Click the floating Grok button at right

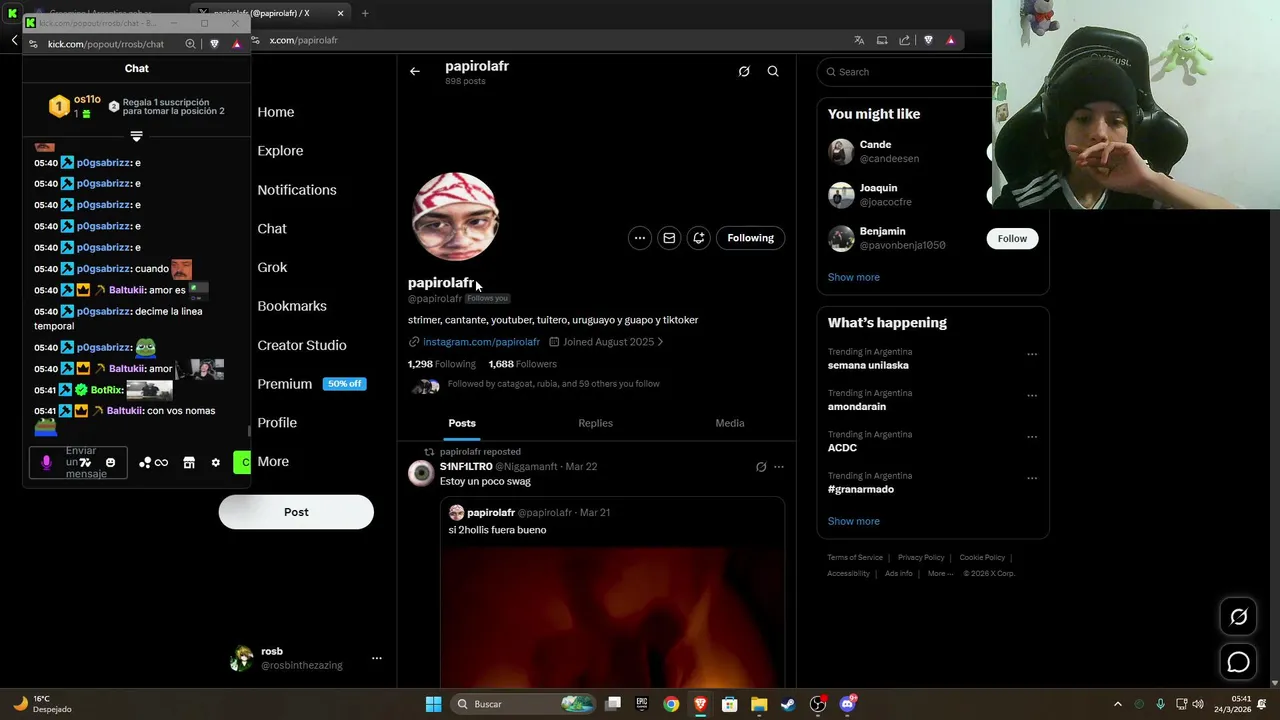pyautogui.click(x=1238, y=617)
